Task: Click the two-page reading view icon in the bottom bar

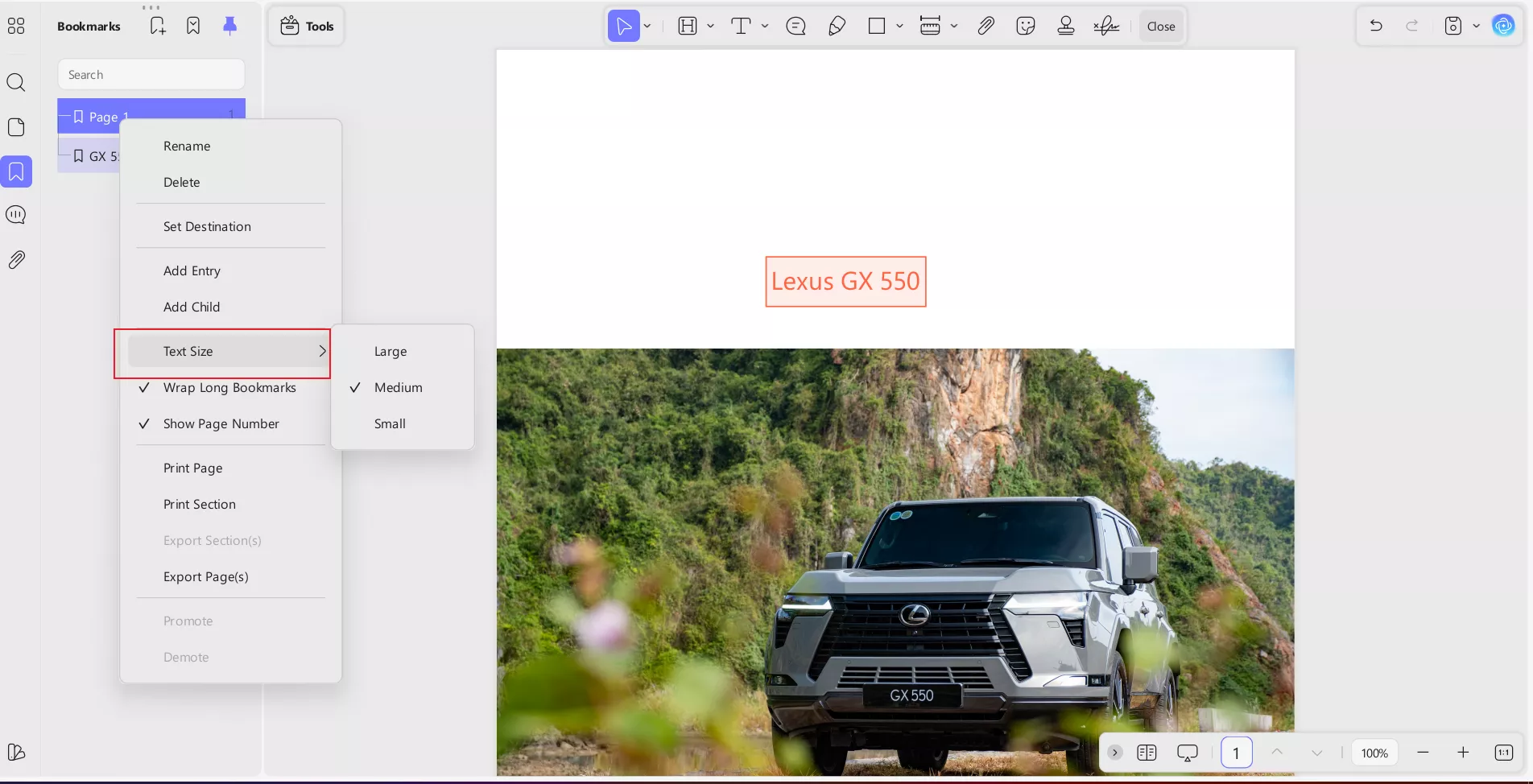Action: coord(1147,753)
